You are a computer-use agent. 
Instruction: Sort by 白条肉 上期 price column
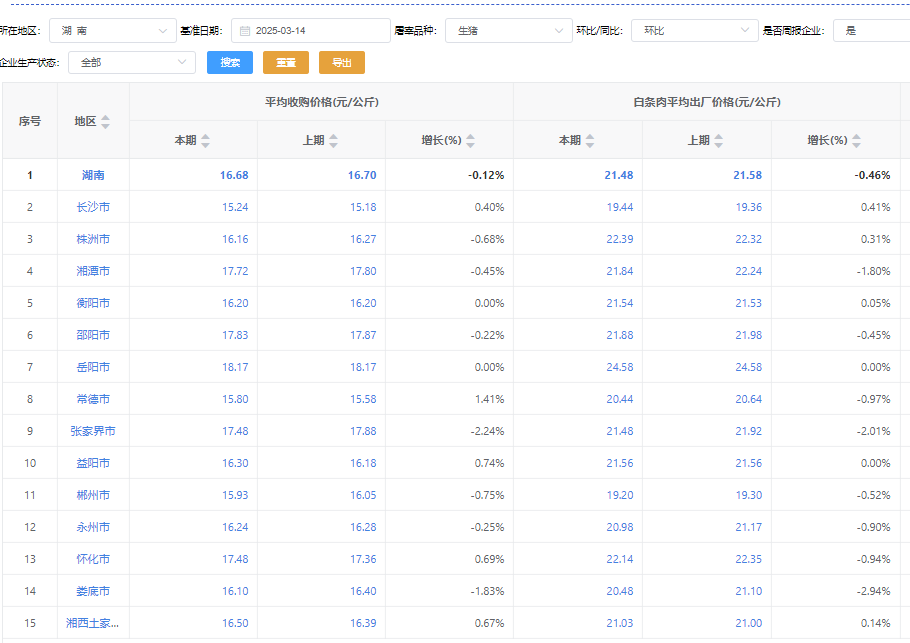[718, 141]
